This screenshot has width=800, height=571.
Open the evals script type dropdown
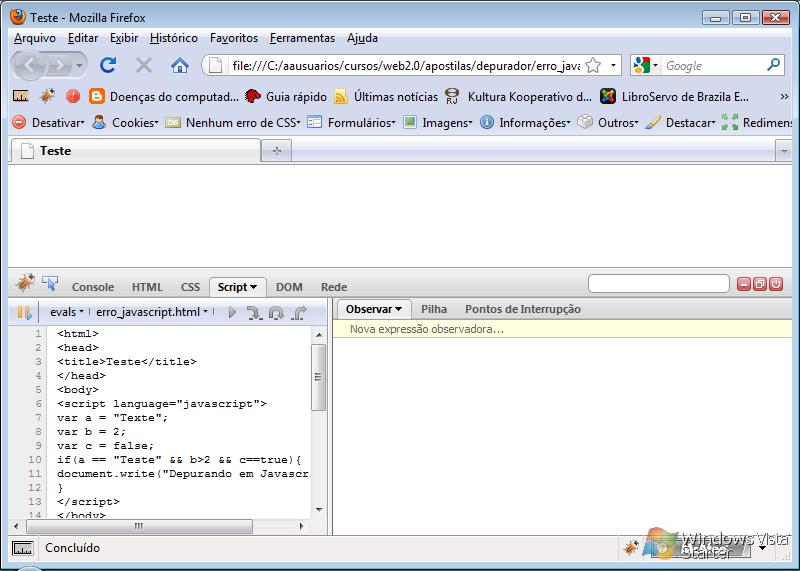[66, 312]
